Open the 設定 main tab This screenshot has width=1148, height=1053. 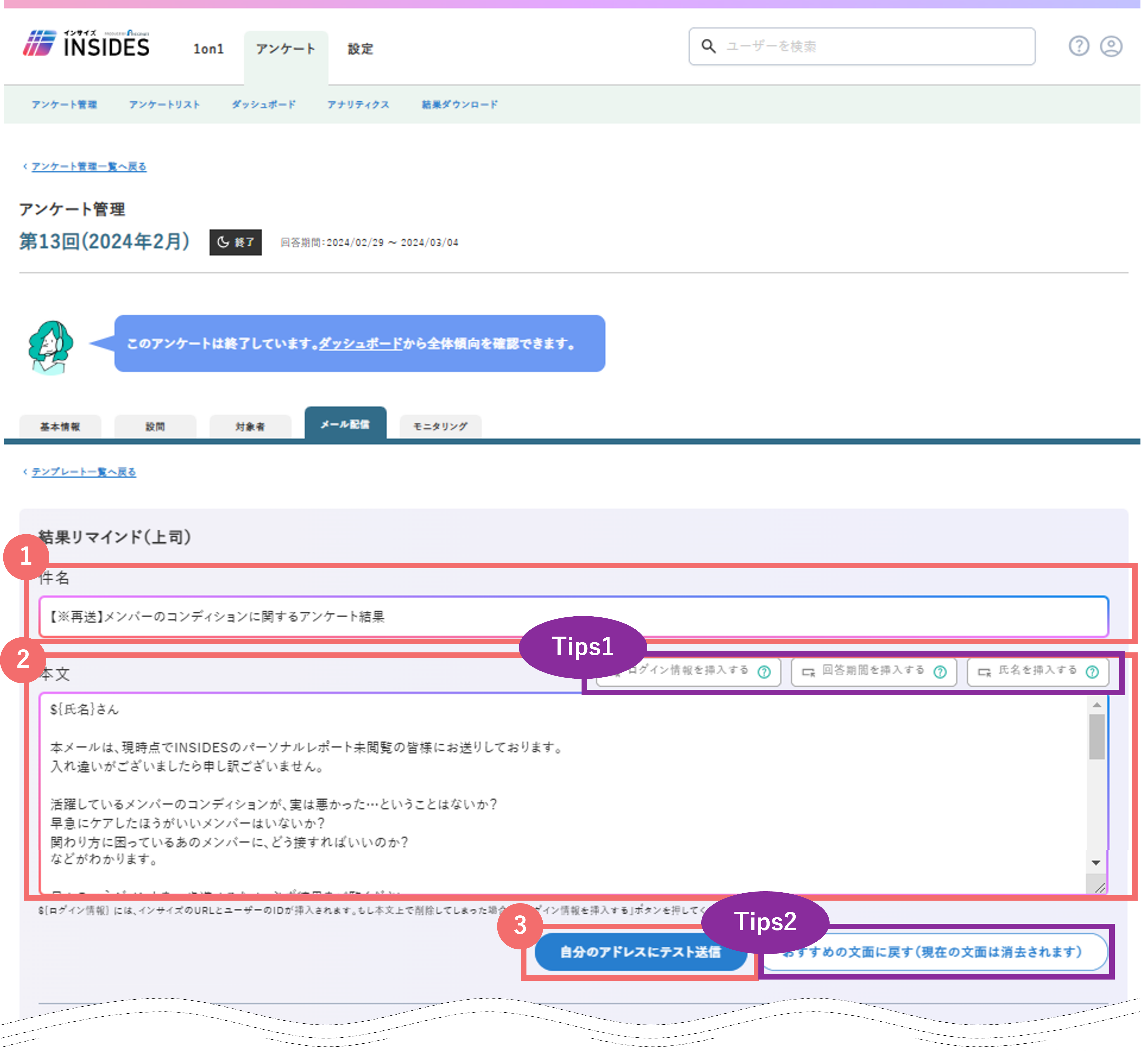click(360, 49)
